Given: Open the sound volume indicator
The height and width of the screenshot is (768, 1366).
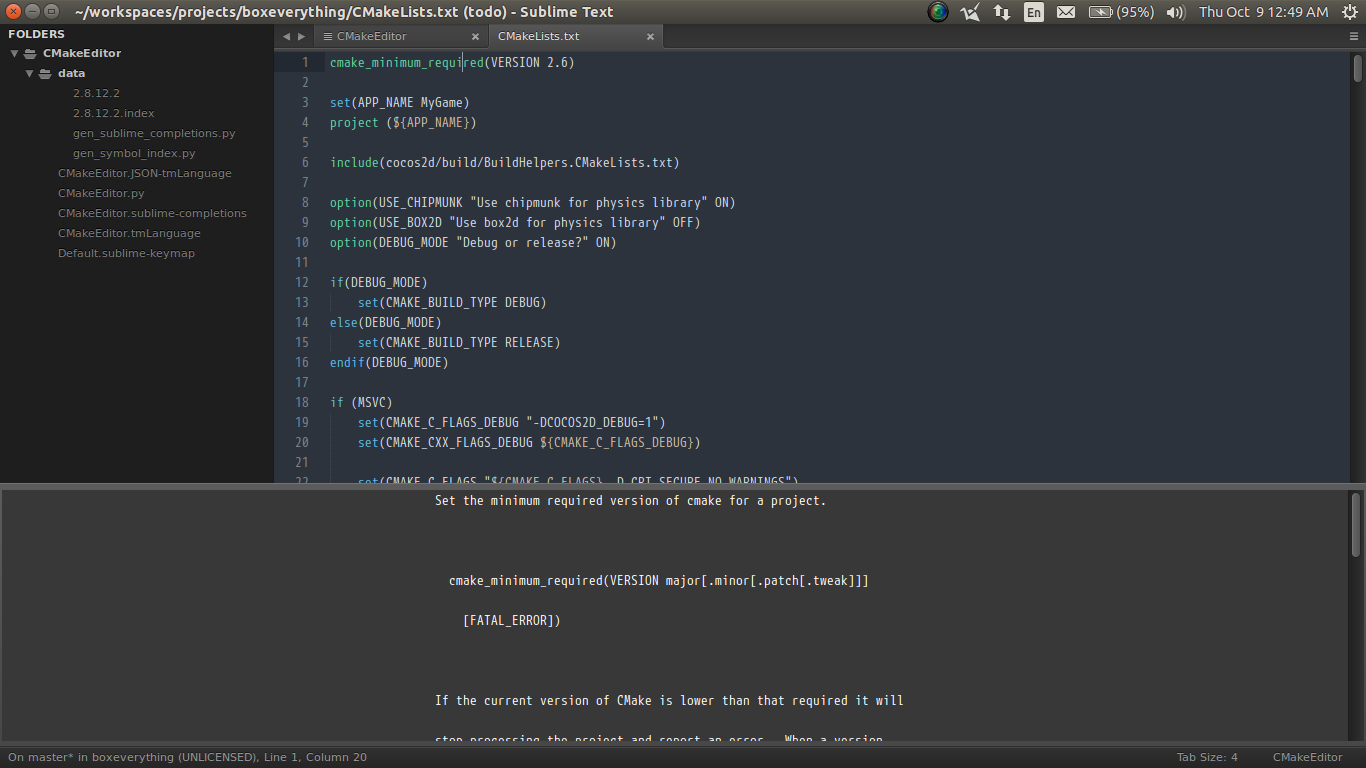Looking at the screenshot, I should coord(1176,12).
